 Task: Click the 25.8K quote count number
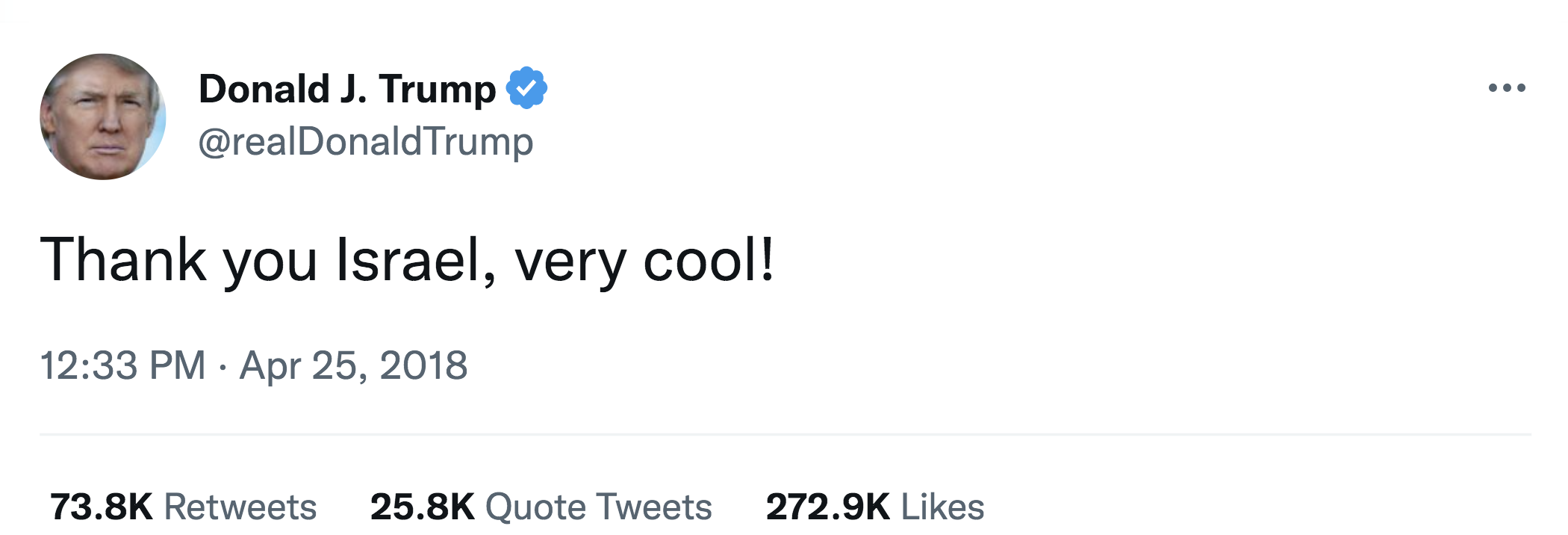click(423, 507)
